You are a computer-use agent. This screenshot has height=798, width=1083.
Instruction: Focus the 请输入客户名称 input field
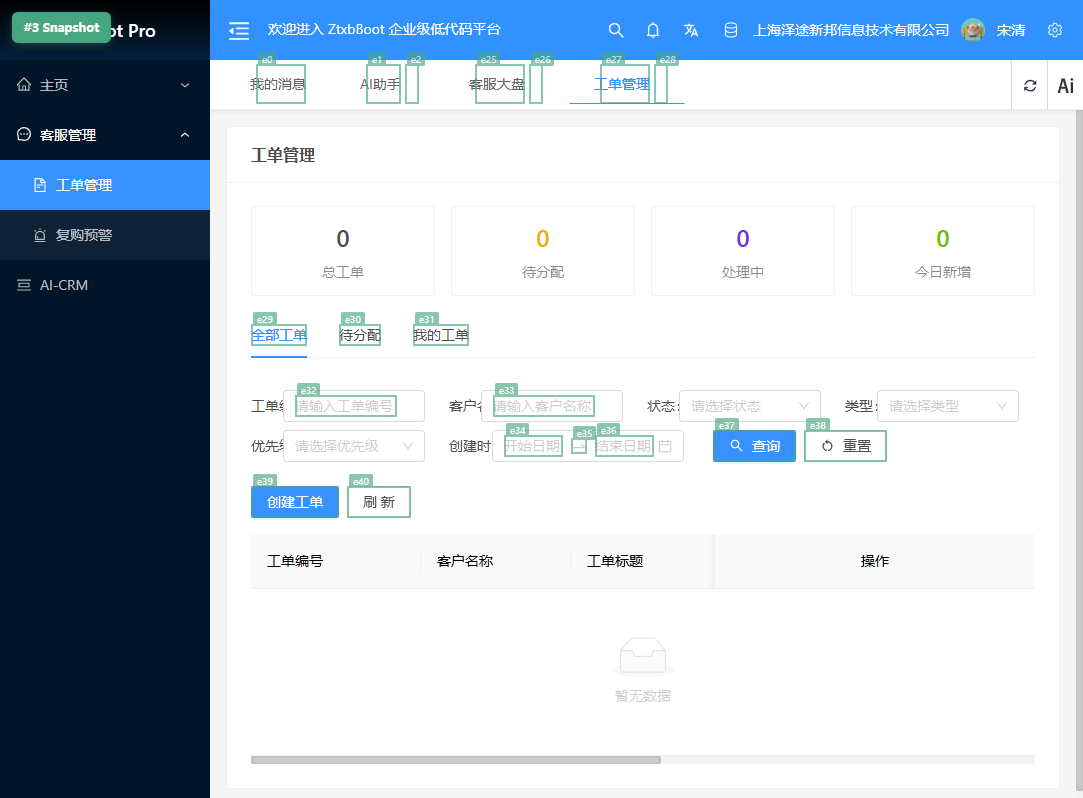pyautogui.click(x=552, y=406)
